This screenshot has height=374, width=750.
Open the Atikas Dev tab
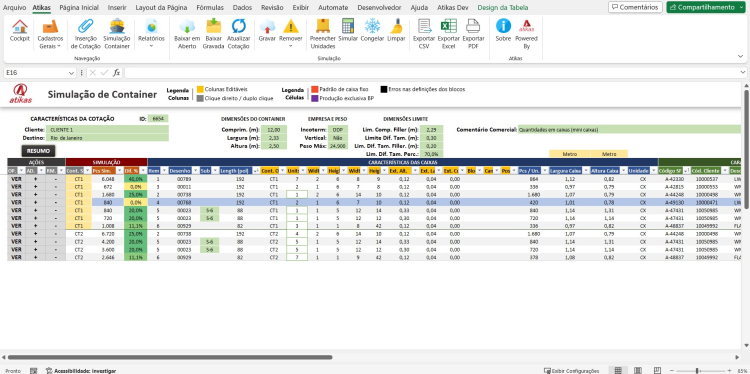tap(452, 8)
